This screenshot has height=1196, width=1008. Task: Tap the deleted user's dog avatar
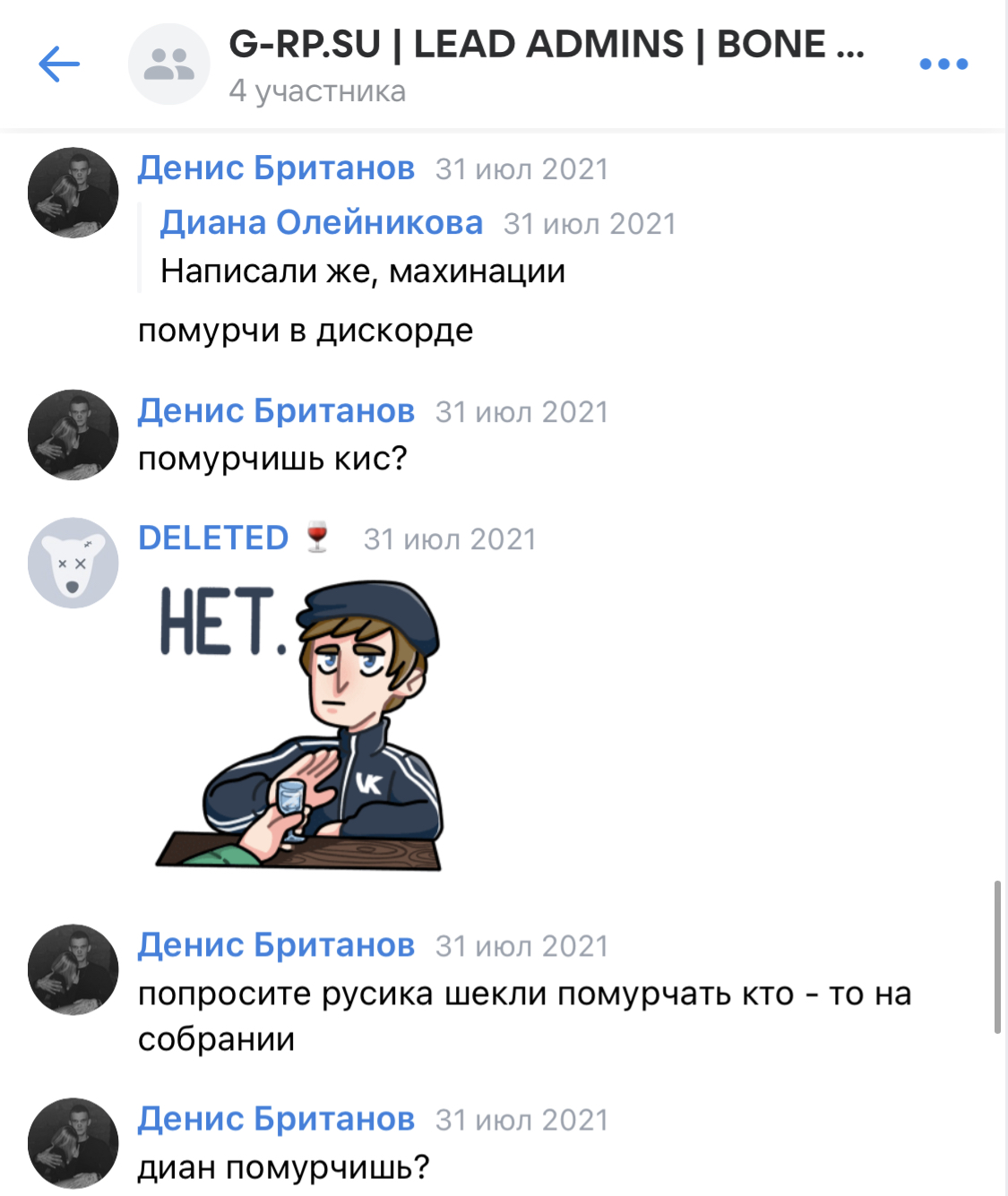coord(73,563)
